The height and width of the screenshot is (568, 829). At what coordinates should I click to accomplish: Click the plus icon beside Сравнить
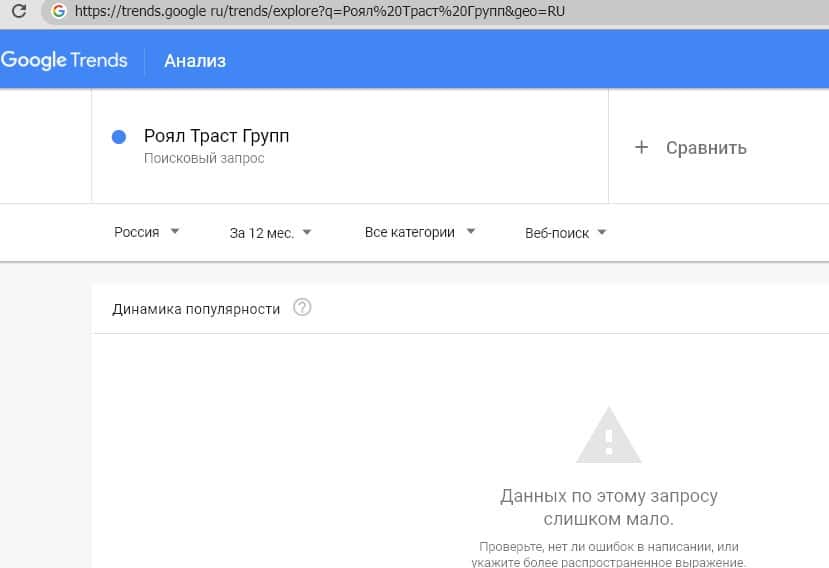642,148
